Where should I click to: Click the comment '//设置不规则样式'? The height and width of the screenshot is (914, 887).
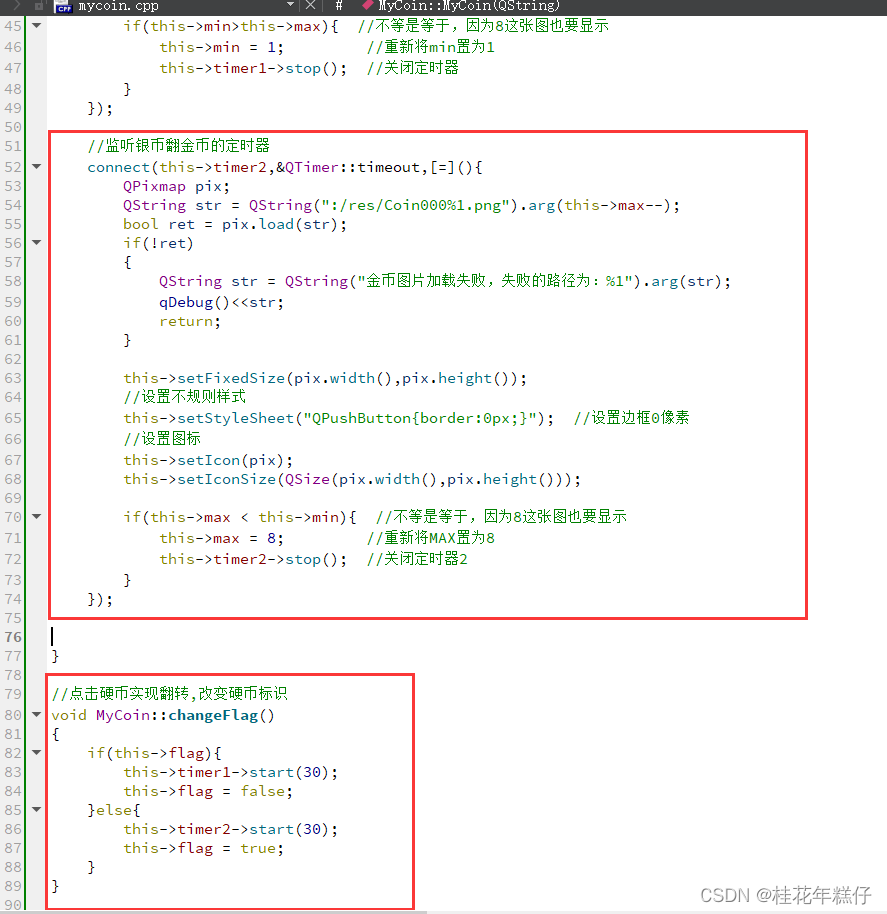pos(185,397)
